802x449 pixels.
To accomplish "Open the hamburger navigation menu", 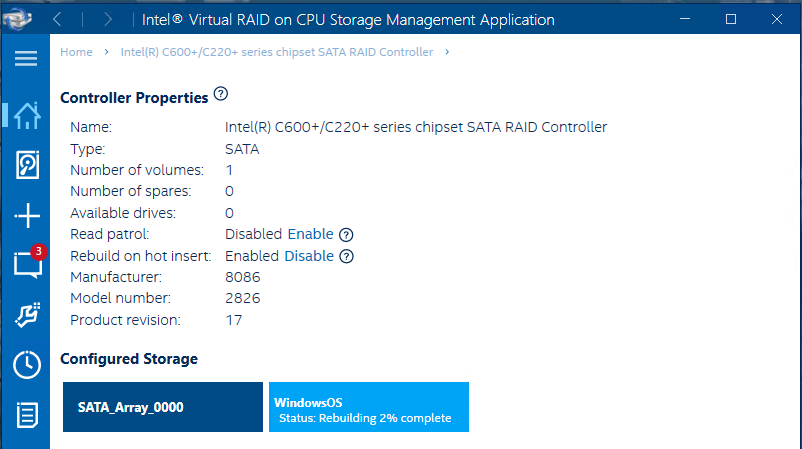I will pyautogui.click(x=26, y=58).
